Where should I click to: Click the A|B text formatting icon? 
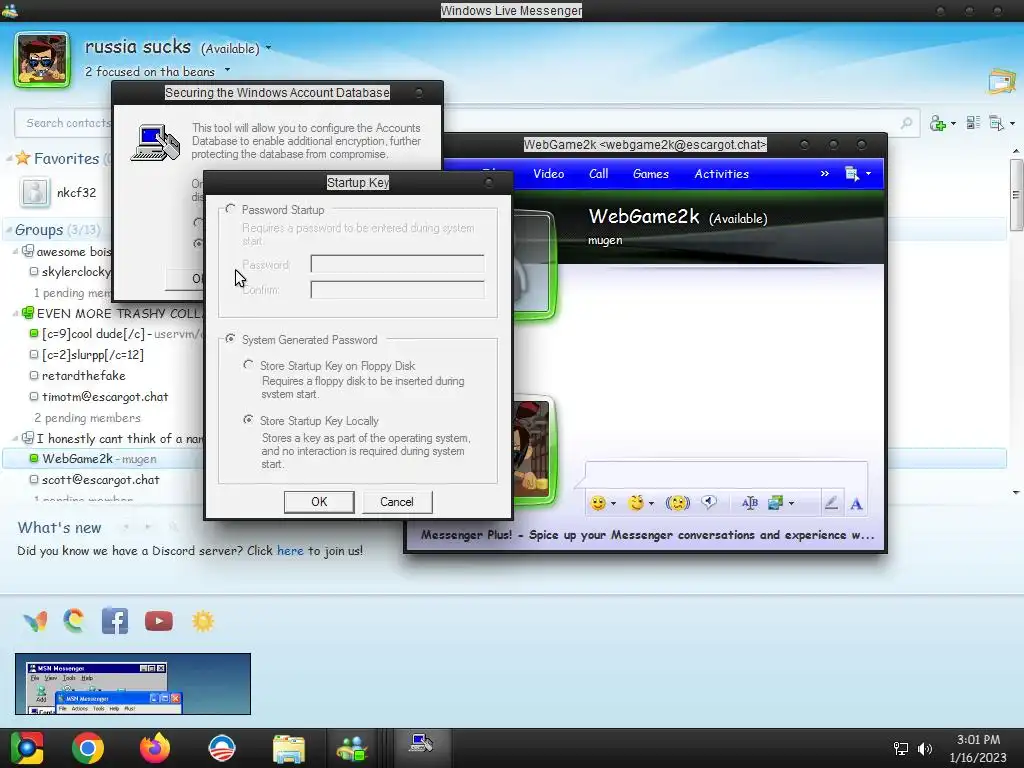pyautogui.click(x=750, y=503)
